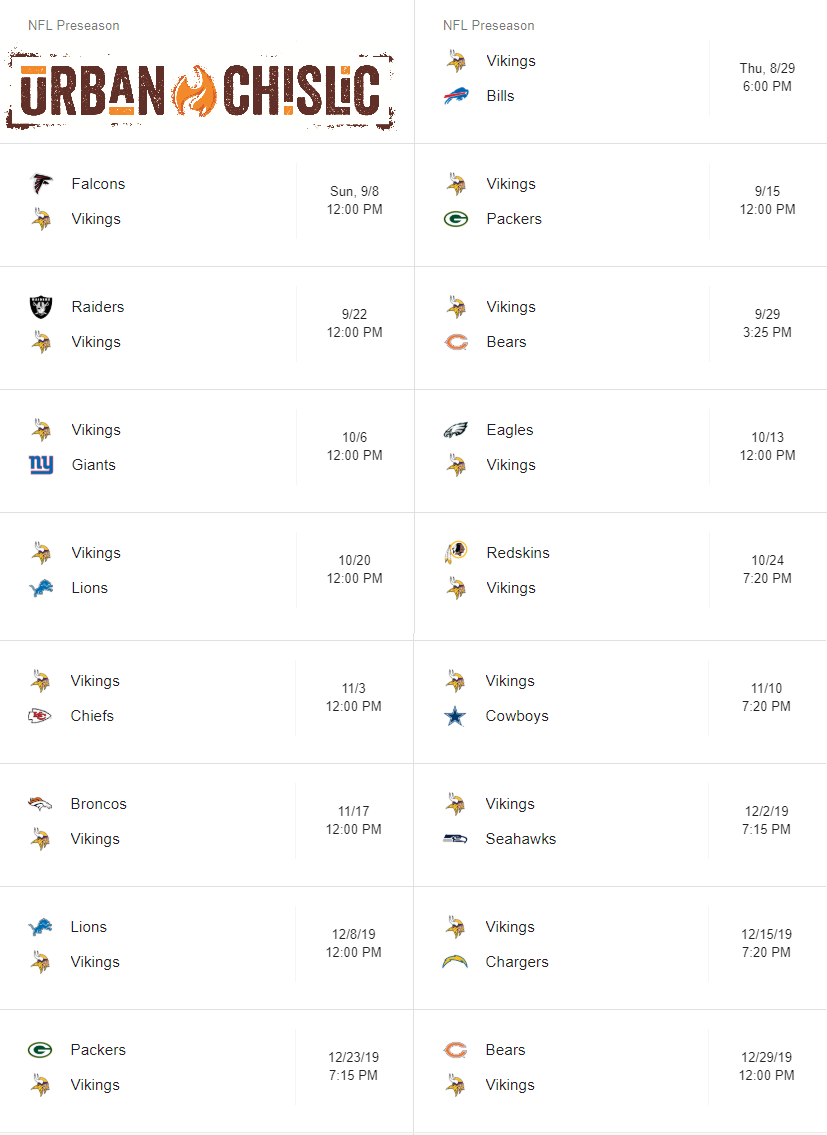Click the Chiefs arrowhead logo

pyautogui.click(x=40, y=716)
